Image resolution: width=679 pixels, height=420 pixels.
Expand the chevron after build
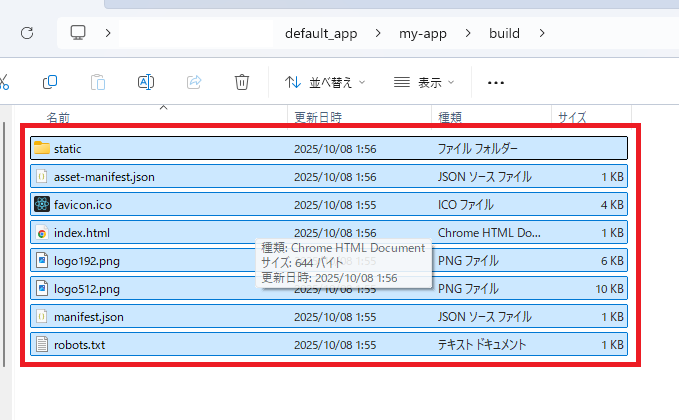tap(542, 33)
